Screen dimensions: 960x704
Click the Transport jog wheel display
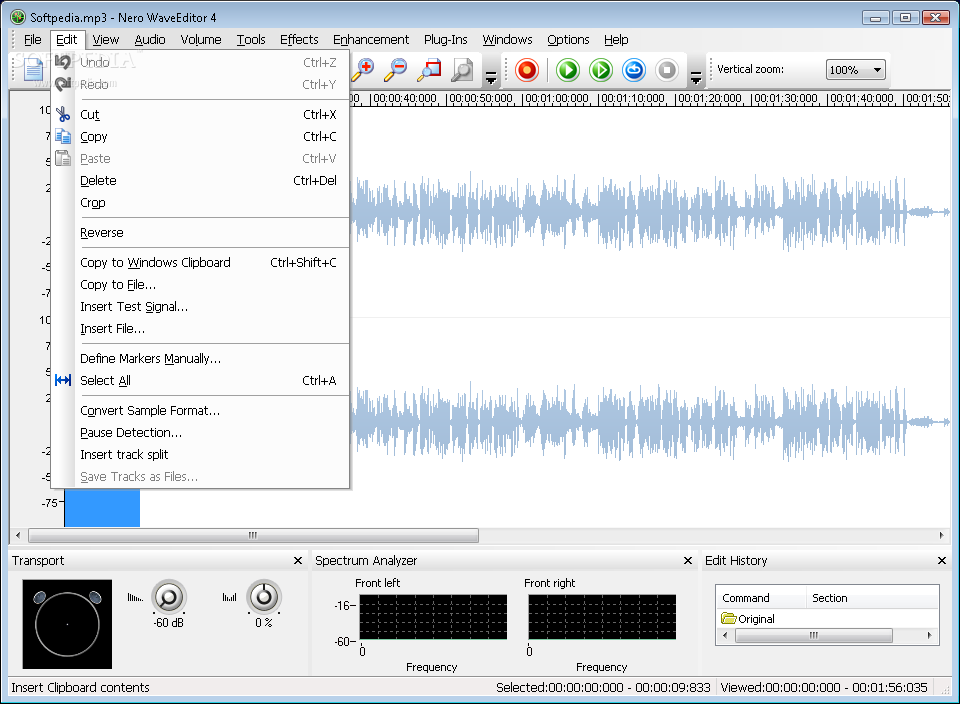[x=67, y=624]
